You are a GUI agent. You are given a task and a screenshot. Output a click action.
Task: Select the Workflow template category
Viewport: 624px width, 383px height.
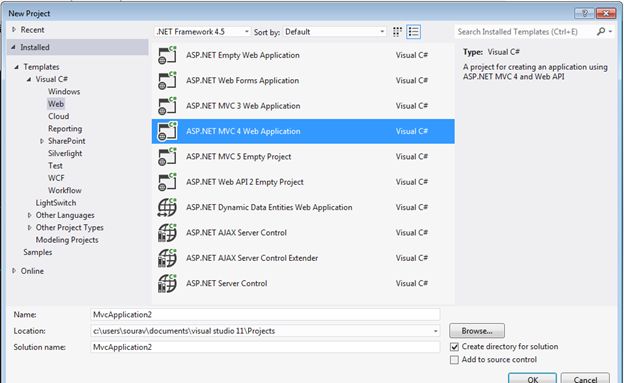pyautogui.click(x=64, y=190)
